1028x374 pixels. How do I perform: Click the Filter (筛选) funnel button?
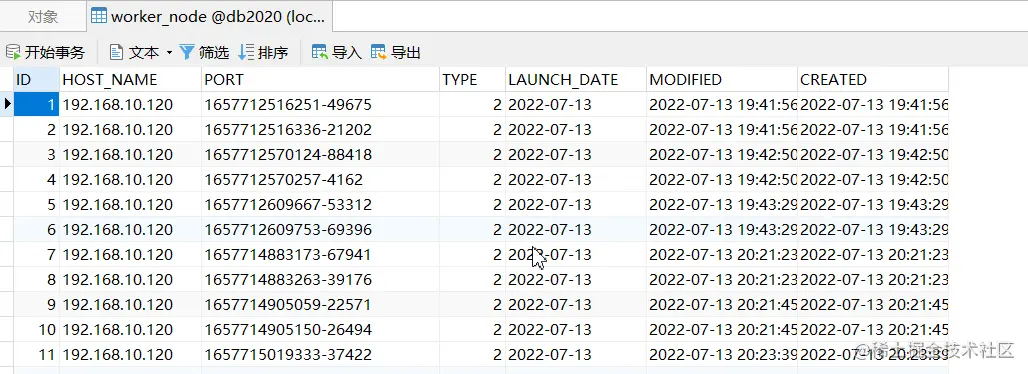pyautogui.click(x=204, y=52)
